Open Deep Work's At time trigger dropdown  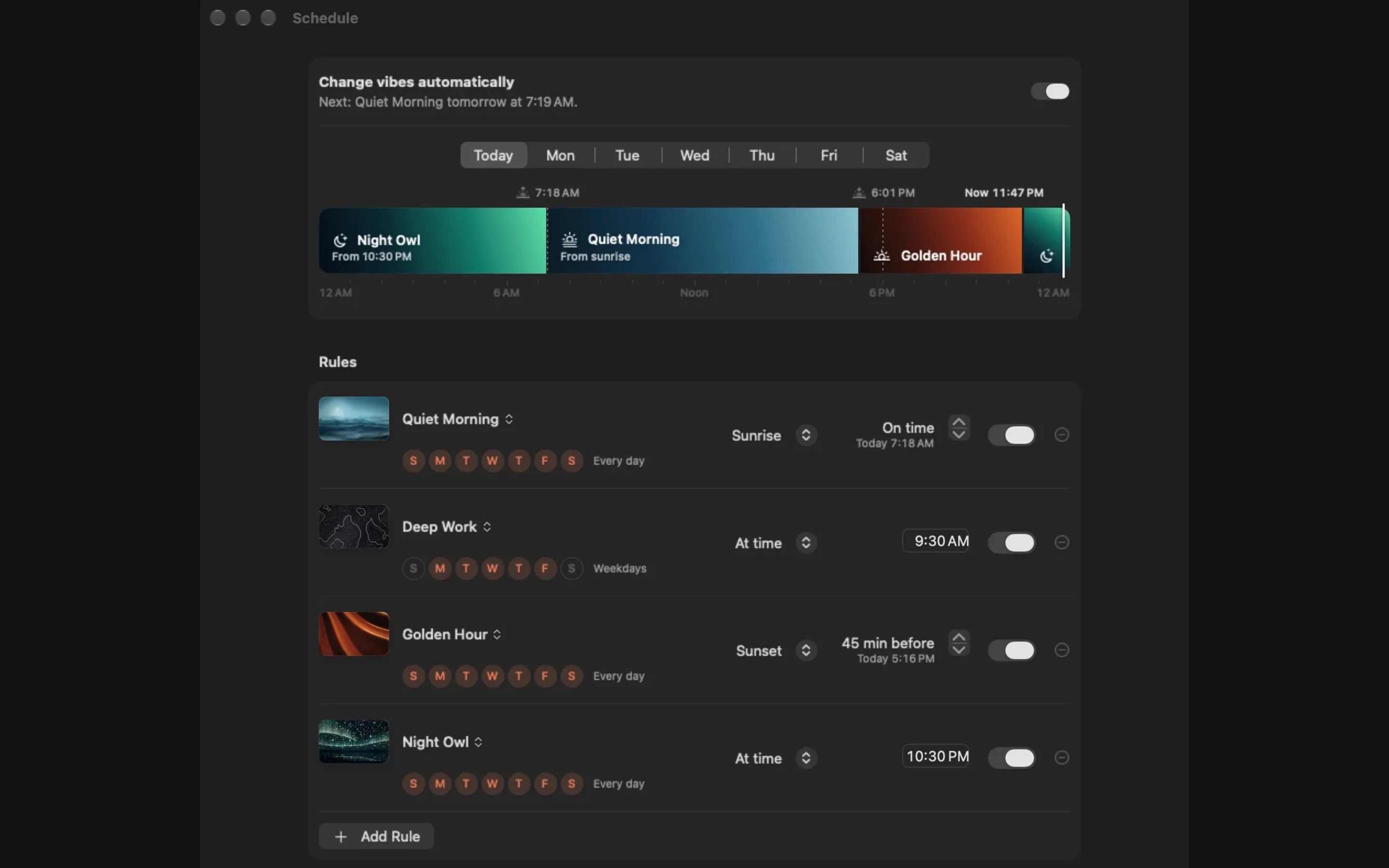click(x=776, y=543)
